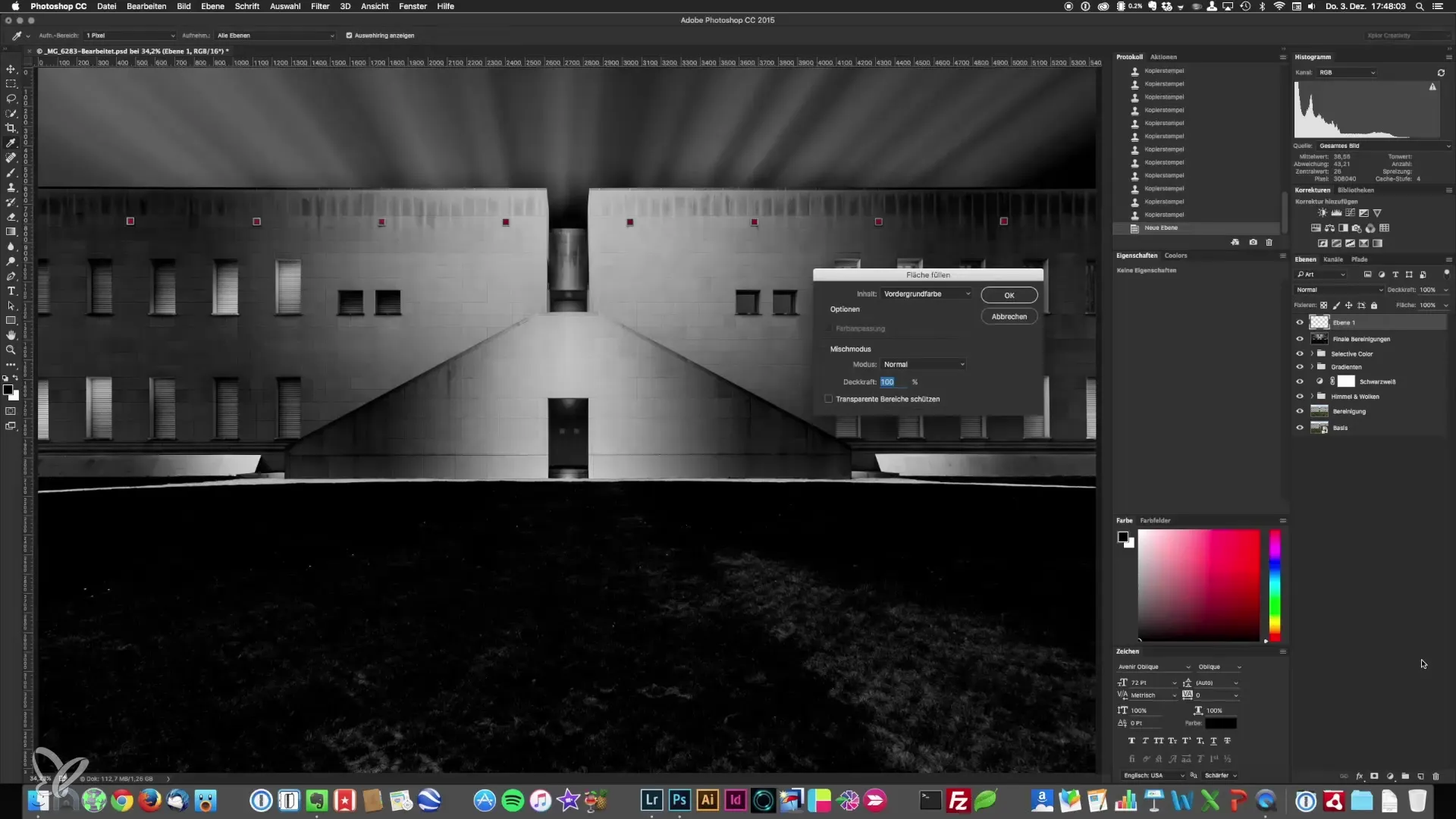Select the Horizontal Type tool
1456x819 pixels.
[x=11, y=291]
